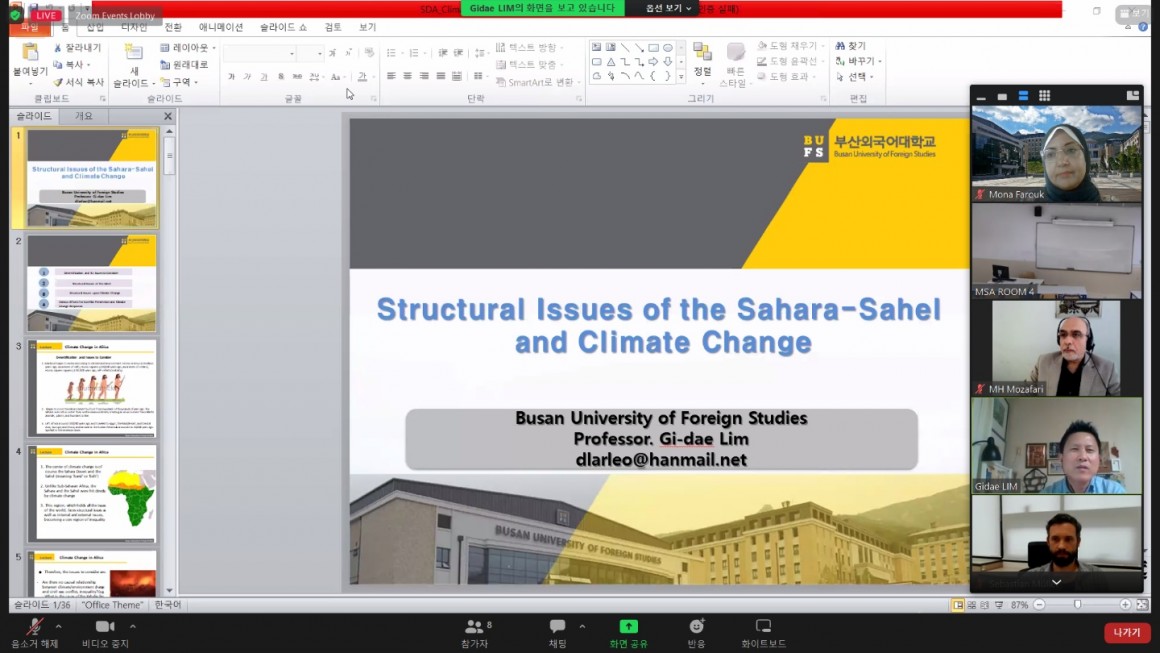Open the Review (검토) ribbon tab
The height and width of the screenshot is (653, 1160).
click(333, 27)
